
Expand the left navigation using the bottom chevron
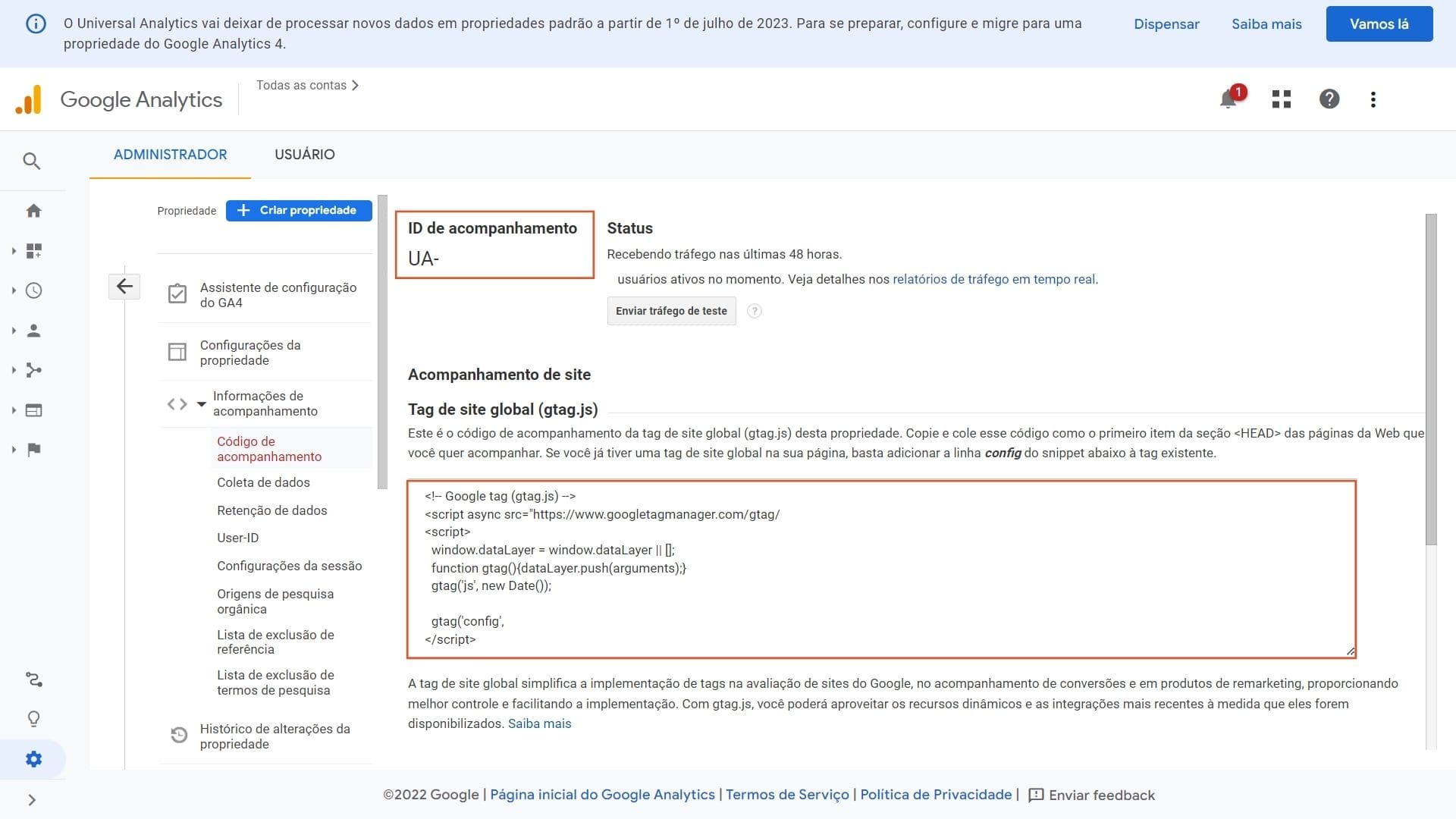click(32, 800)
